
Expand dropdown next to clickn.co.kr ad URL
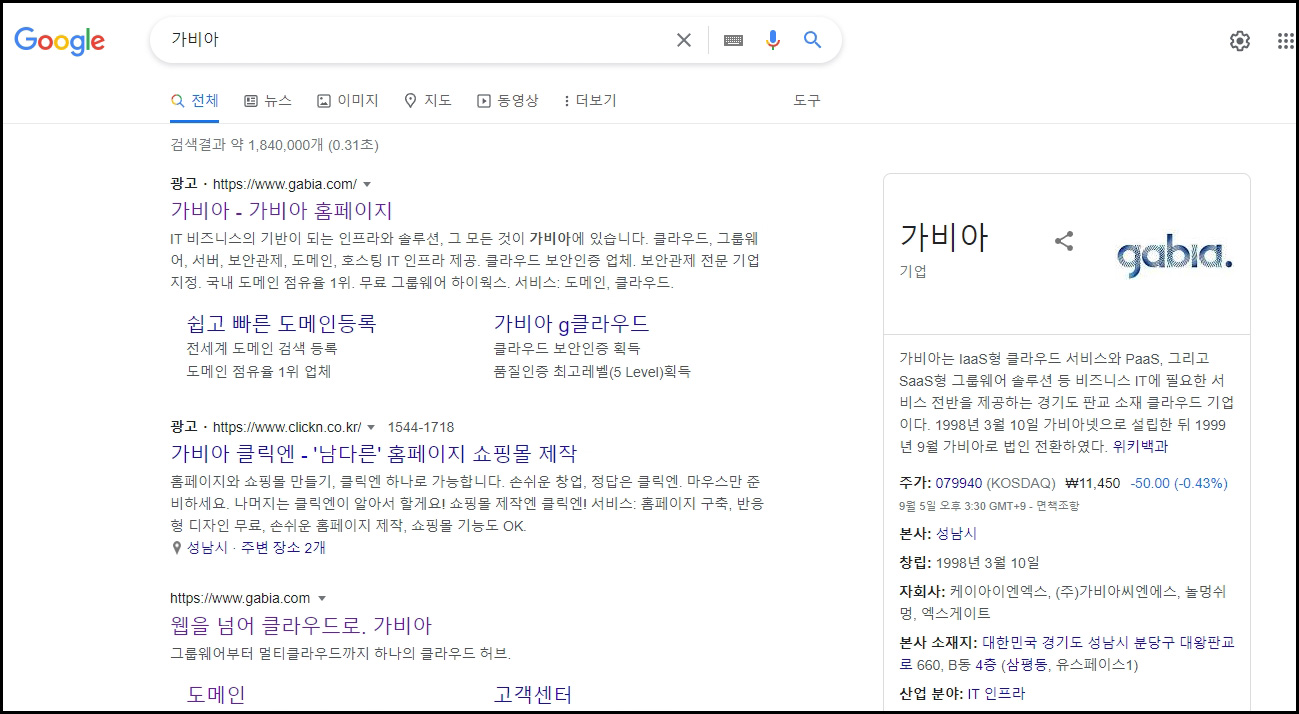point(372,427)
